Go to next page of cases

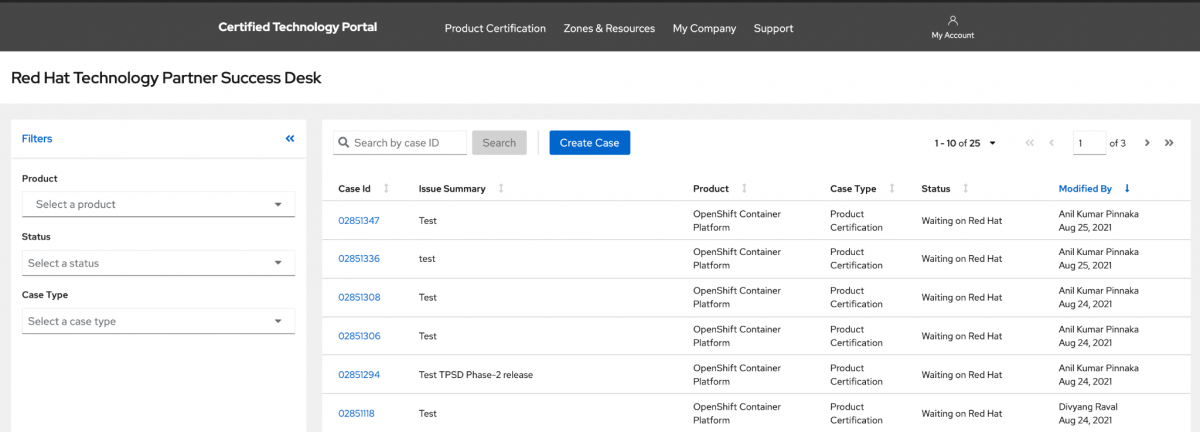click(1147, 143)
